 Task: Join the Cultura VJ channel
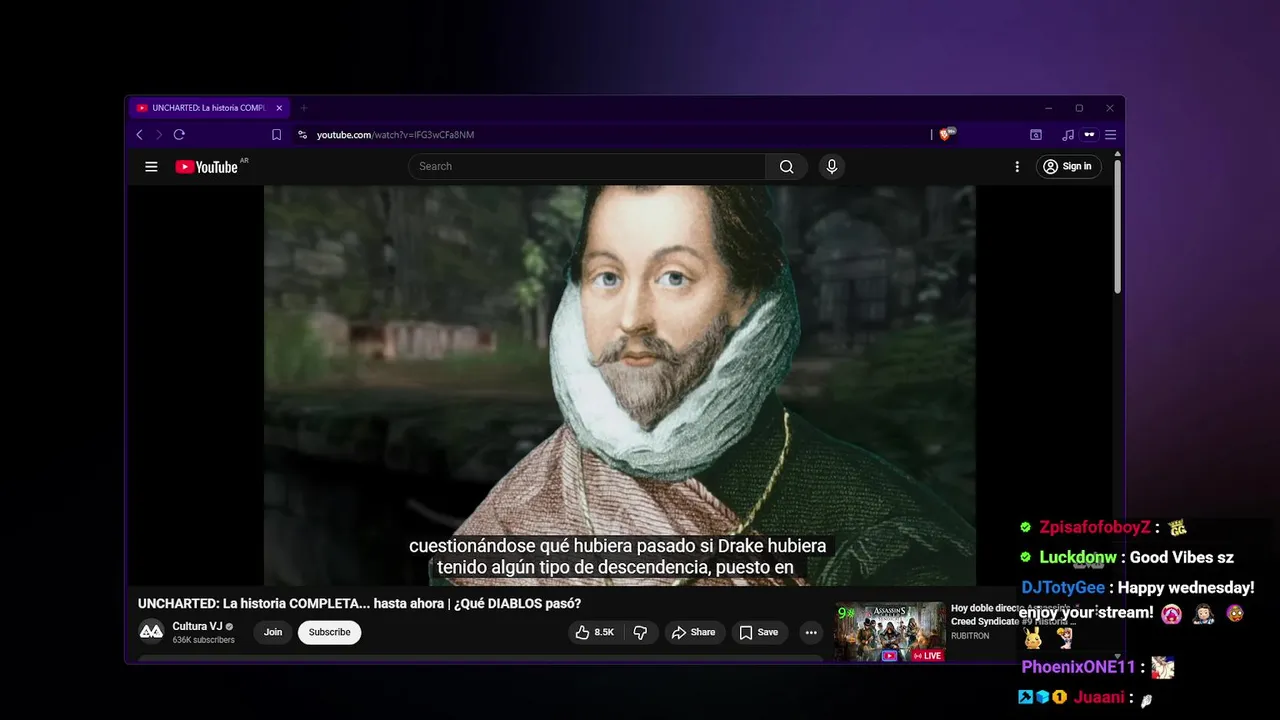click(x=273, y=632)
